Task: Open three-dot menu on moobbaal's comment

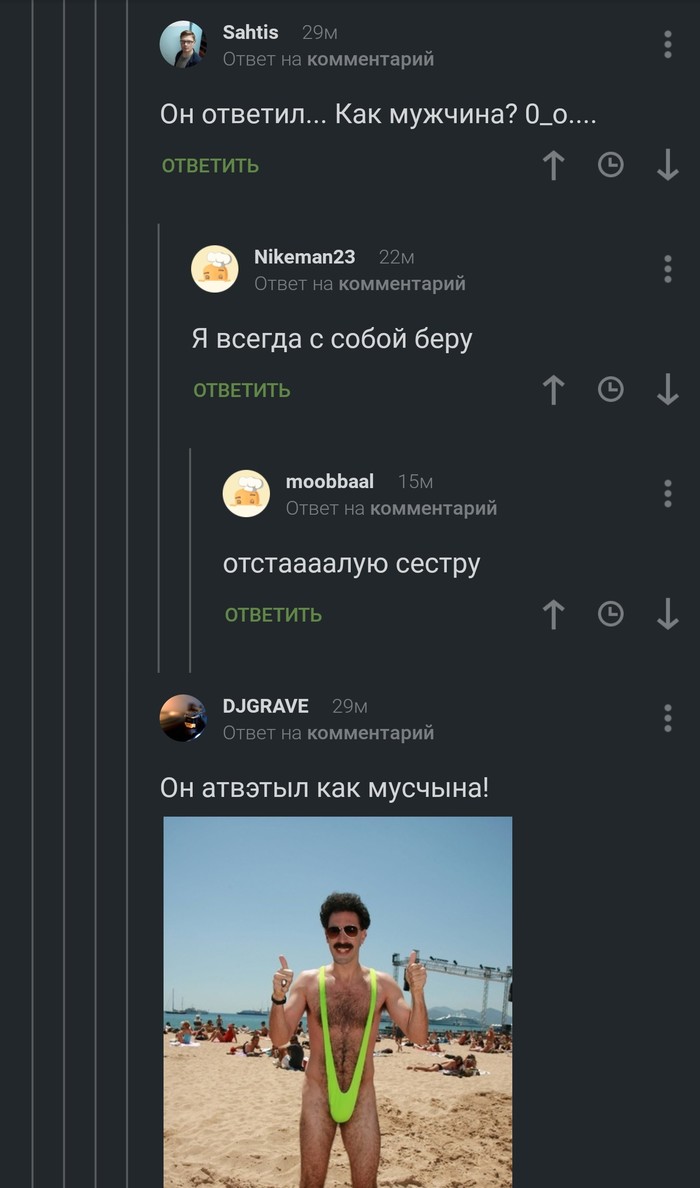Action: (667, 493)
